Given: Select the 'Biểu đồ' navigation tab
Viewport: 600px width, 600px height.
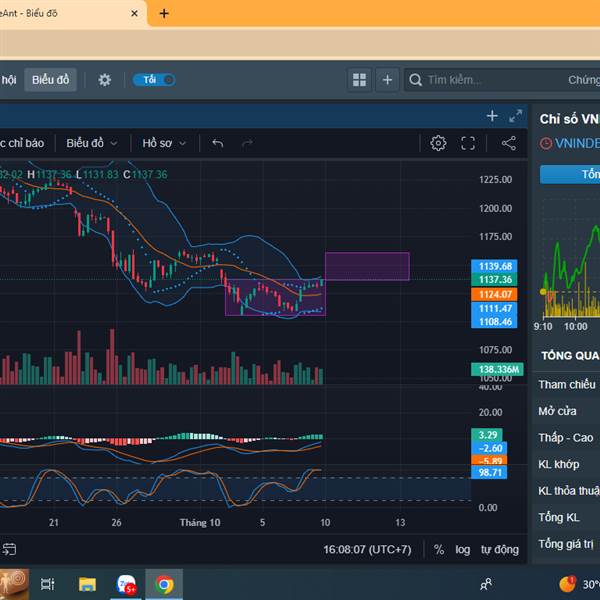Looking at the screenshot, I should (50, 80).
